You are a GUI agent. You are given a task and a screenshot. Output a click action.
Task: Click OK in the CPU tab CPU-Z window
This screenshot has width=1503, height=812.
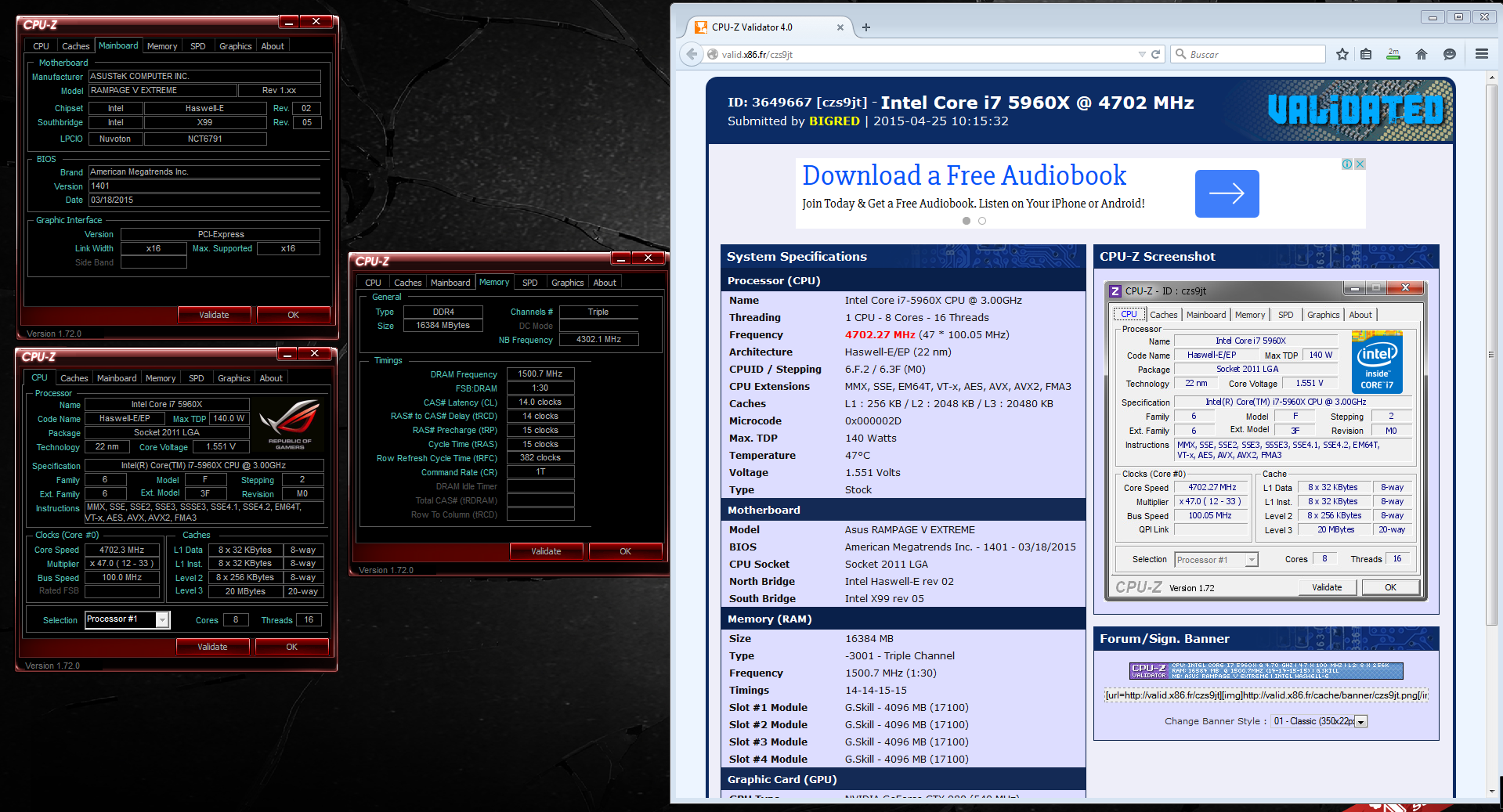tap(291, 647)
